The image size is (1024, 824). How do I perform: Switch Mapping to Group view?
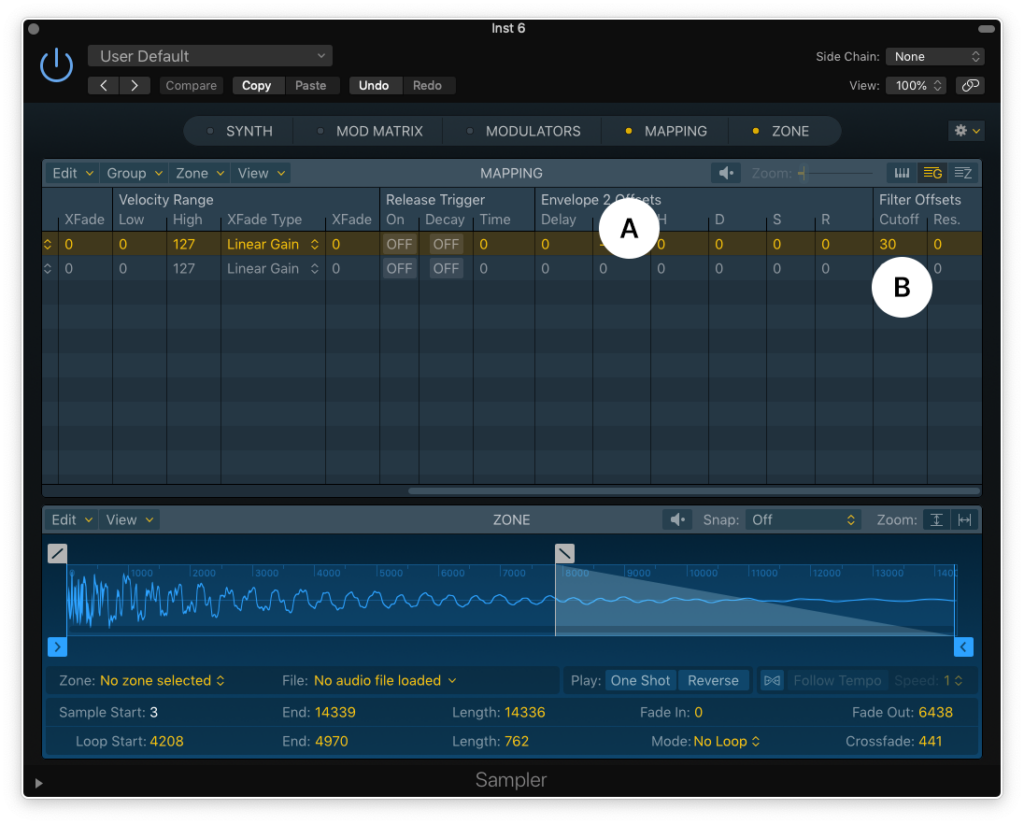932,173
